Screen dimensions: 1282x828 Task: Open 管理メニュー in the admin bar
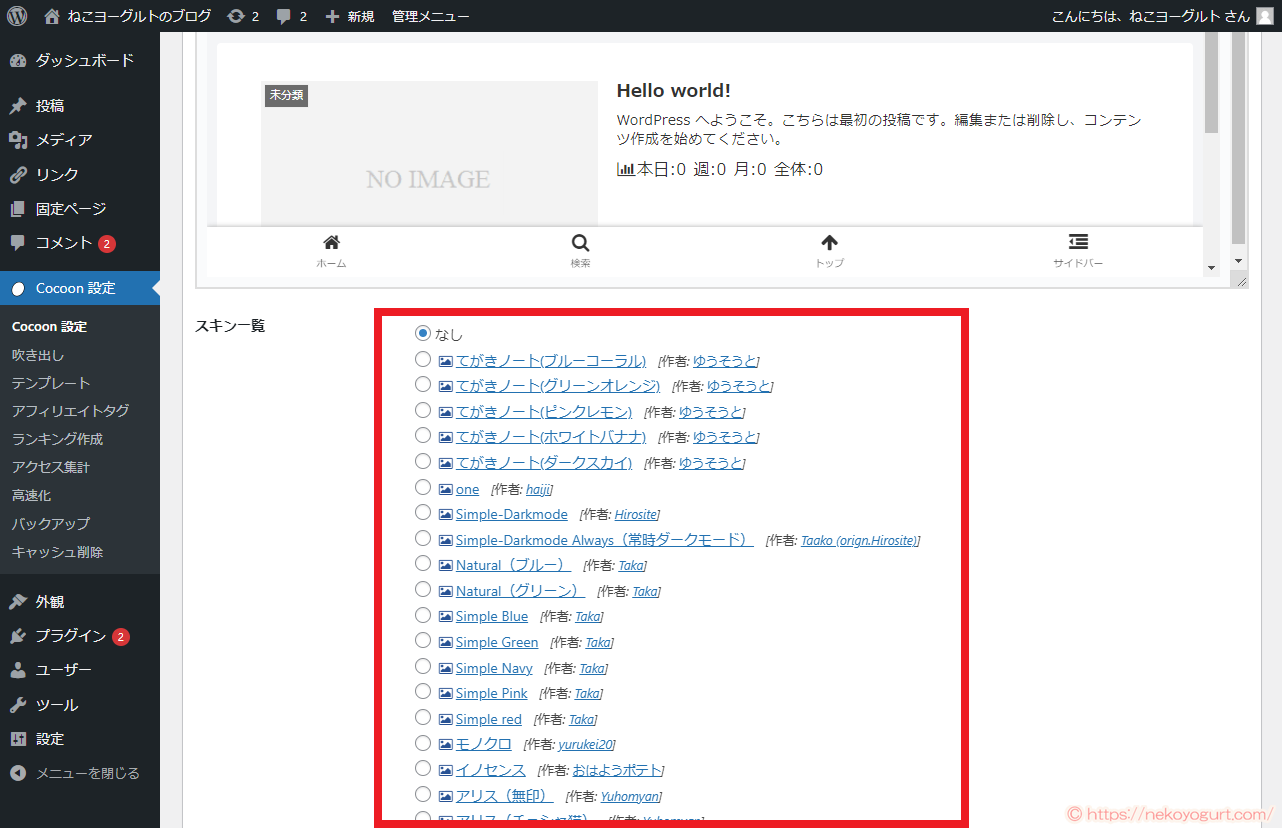tap(430, 16)
